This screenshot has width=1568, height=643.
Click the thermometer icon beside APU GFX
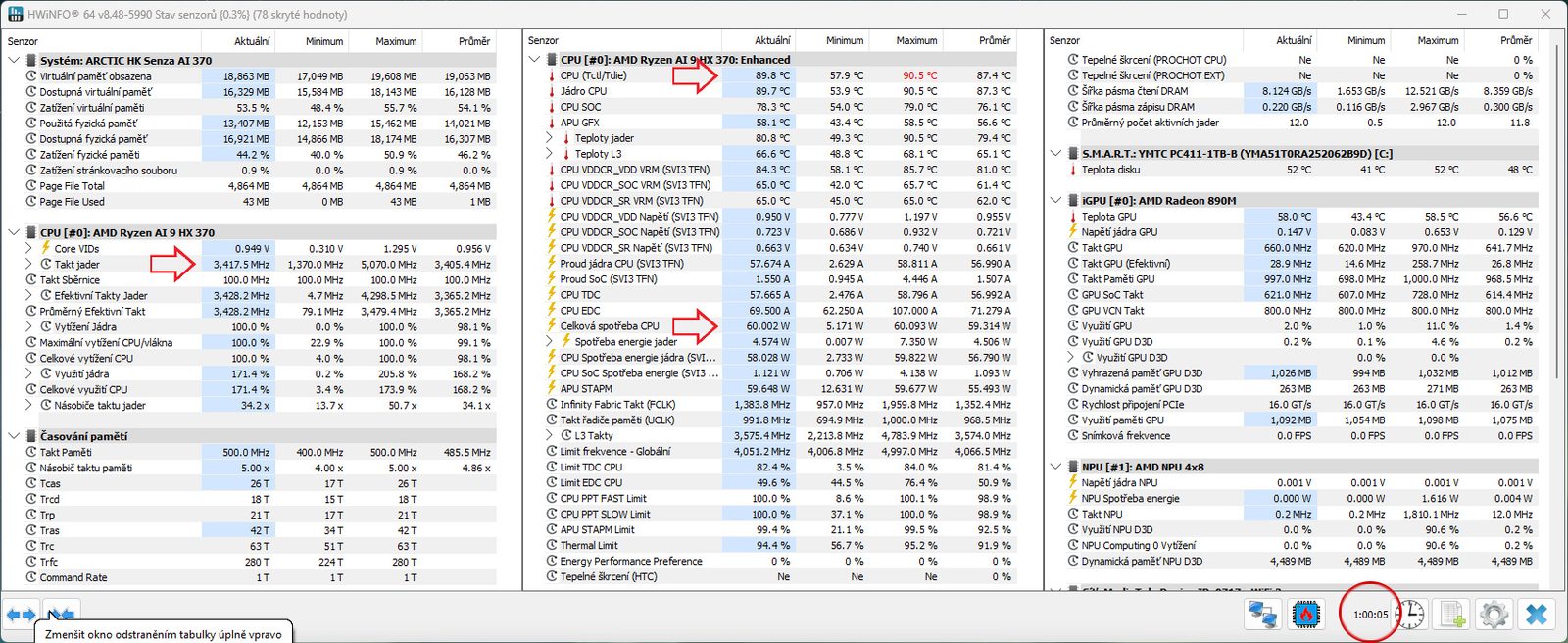click(551, 123)
